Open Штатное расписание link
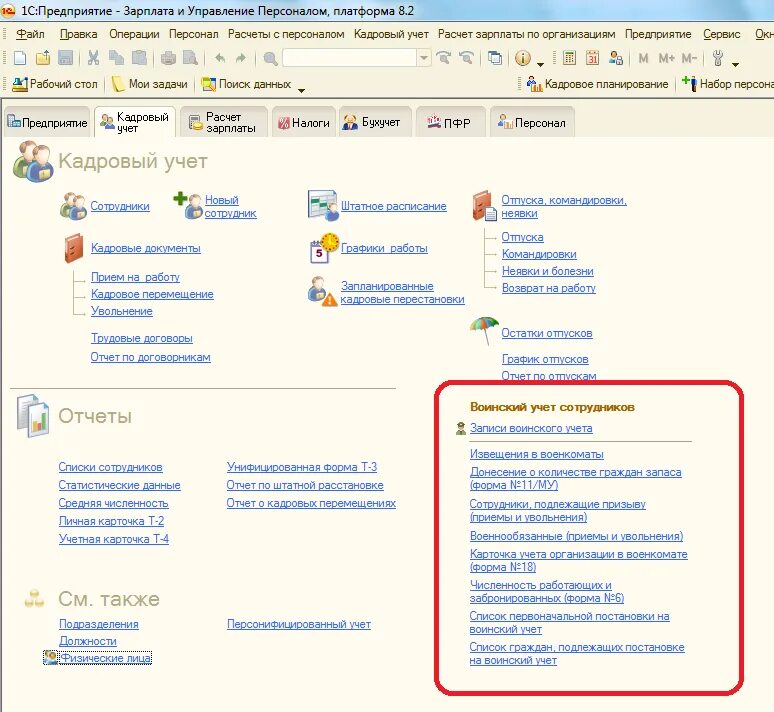The image size is (774, 712). 393,206
